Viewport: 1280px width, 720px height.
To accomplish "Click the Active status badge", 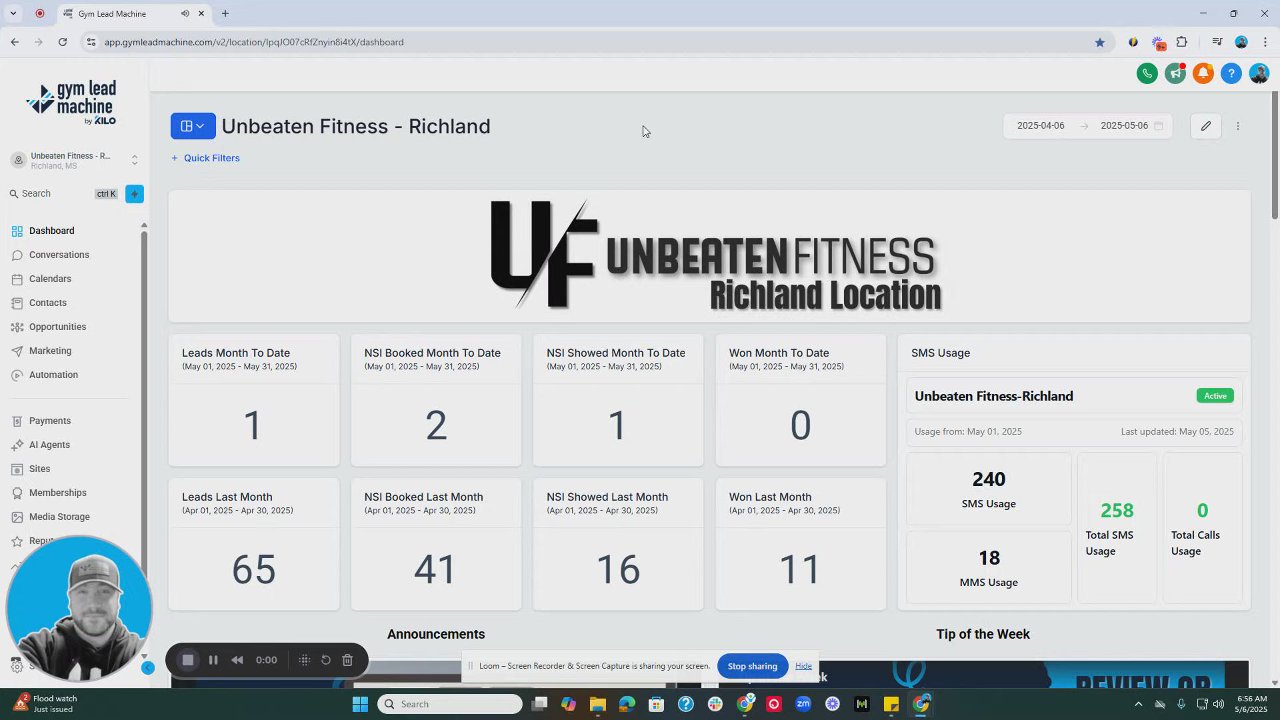I will pyautogui.click(x=1215, y=396).
